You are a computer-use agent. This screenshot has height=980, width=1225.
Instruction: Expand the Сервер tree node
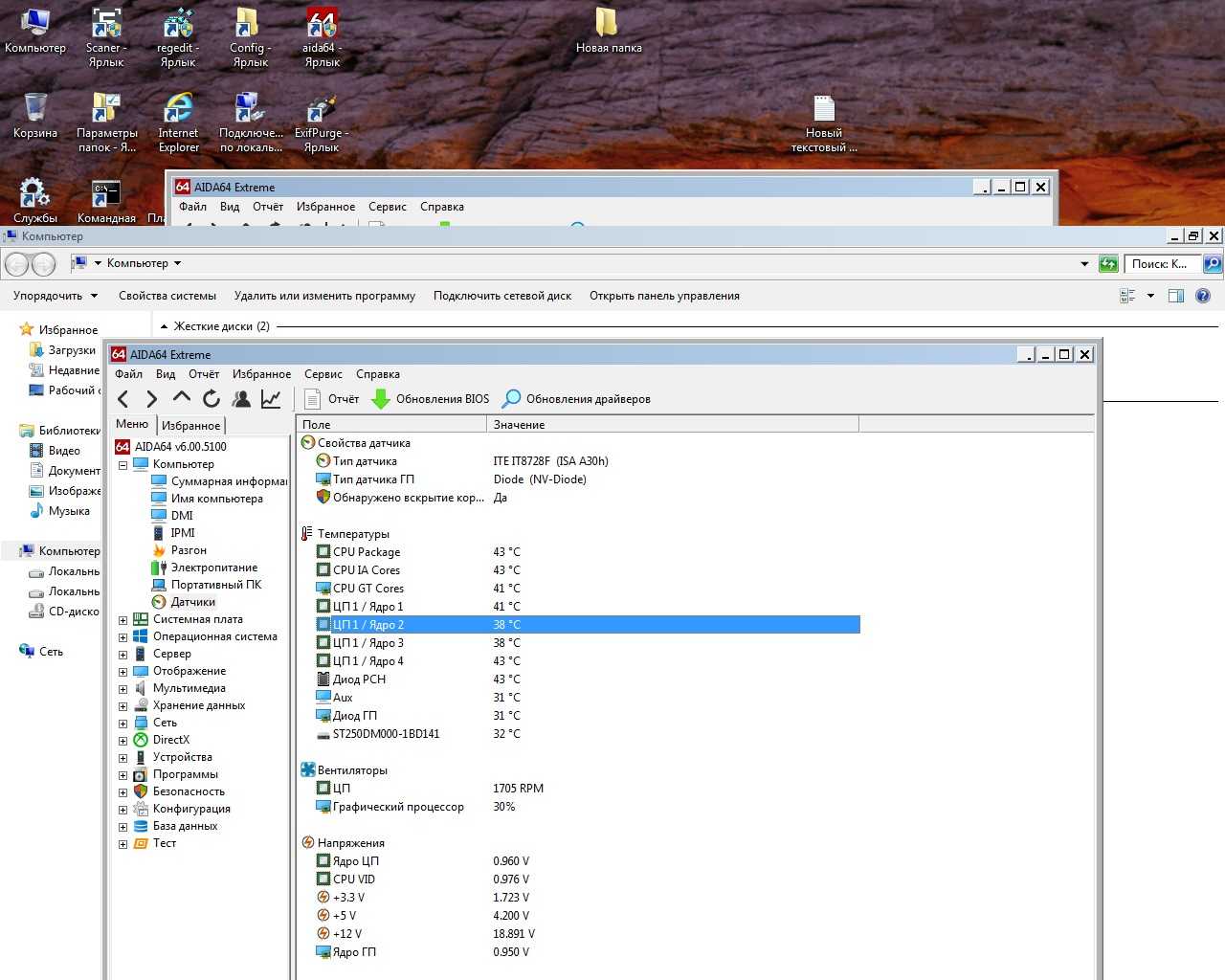[x=122, y=655]
